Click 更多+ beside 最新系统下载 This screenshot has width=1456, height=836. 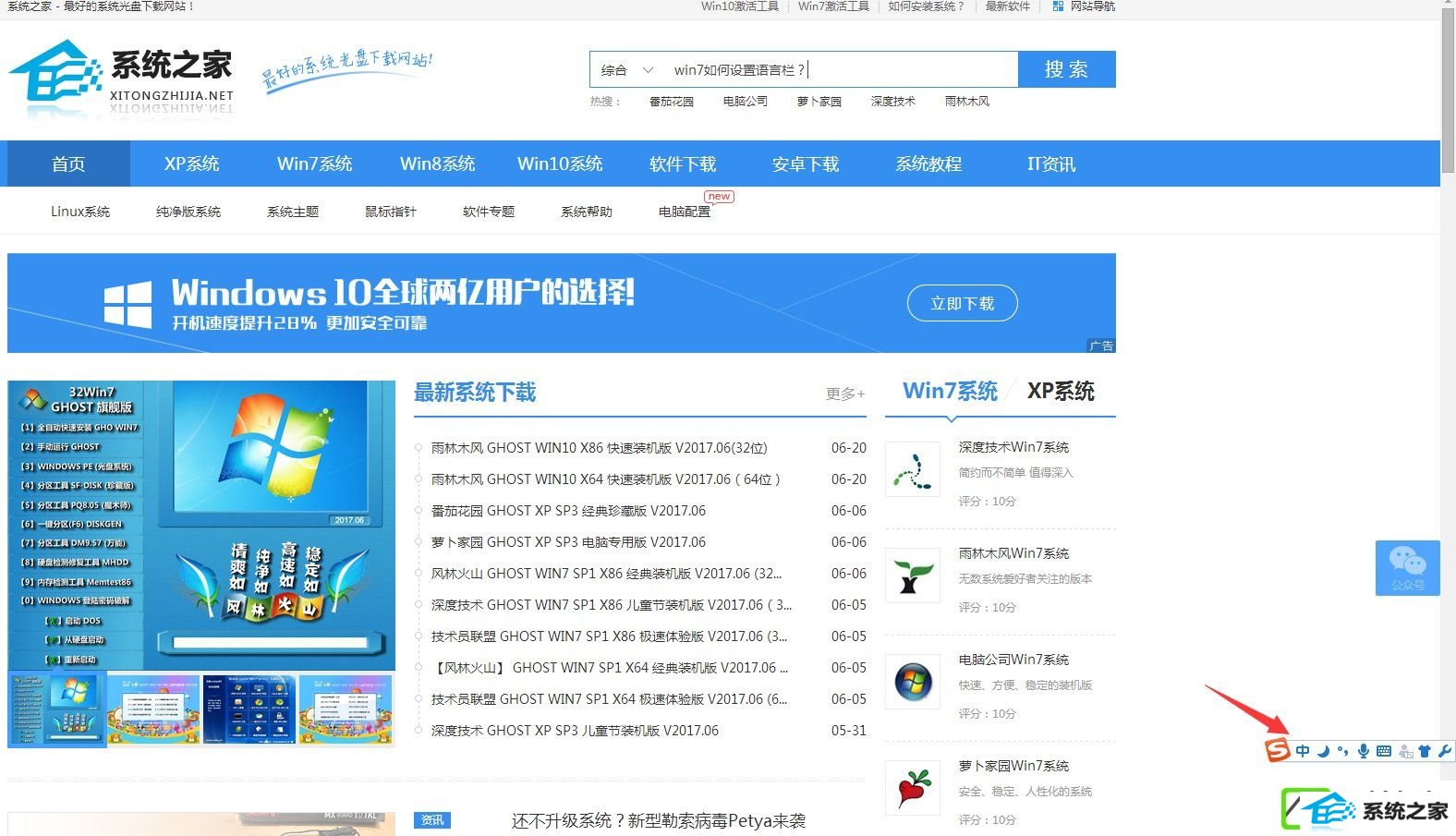(x=845, y=394)
